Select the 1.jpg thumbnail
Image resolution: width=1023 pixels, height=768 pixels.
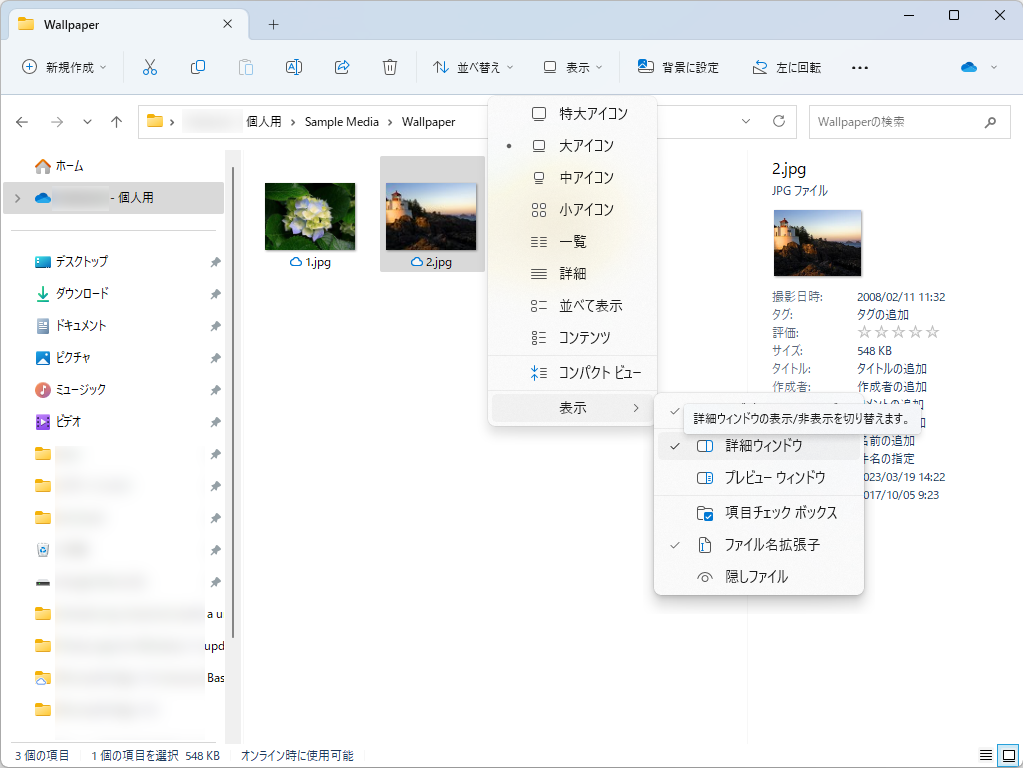pos(310,215)
